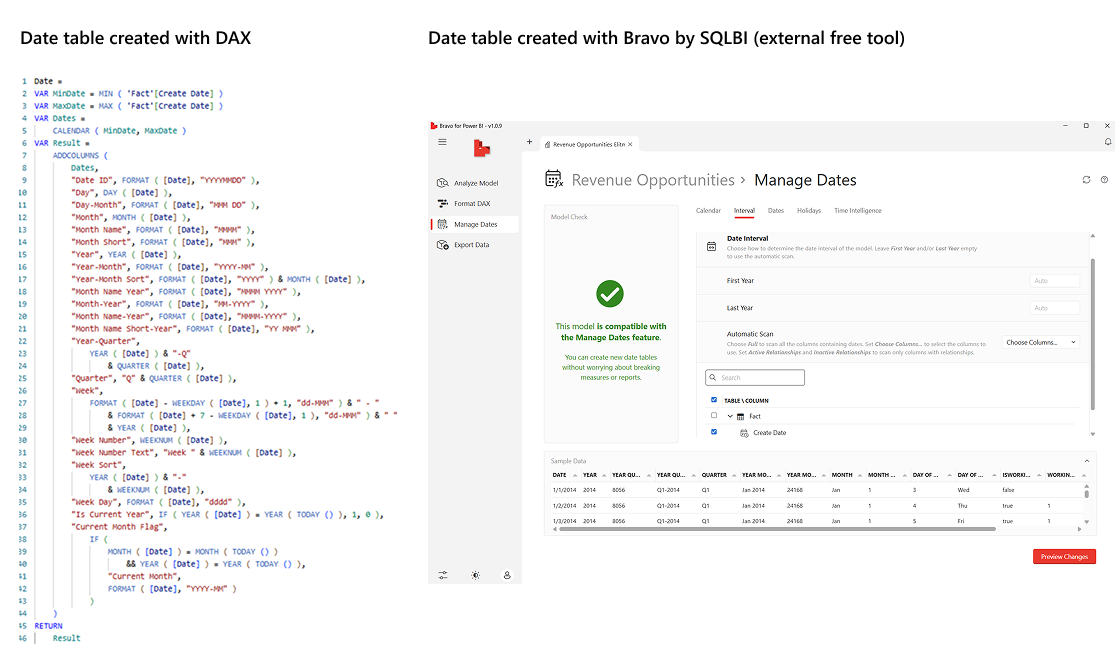The height and width of the screenshot is (669, 1115).
Task: Click the Last Year input field
Action: click(1055, 308)
